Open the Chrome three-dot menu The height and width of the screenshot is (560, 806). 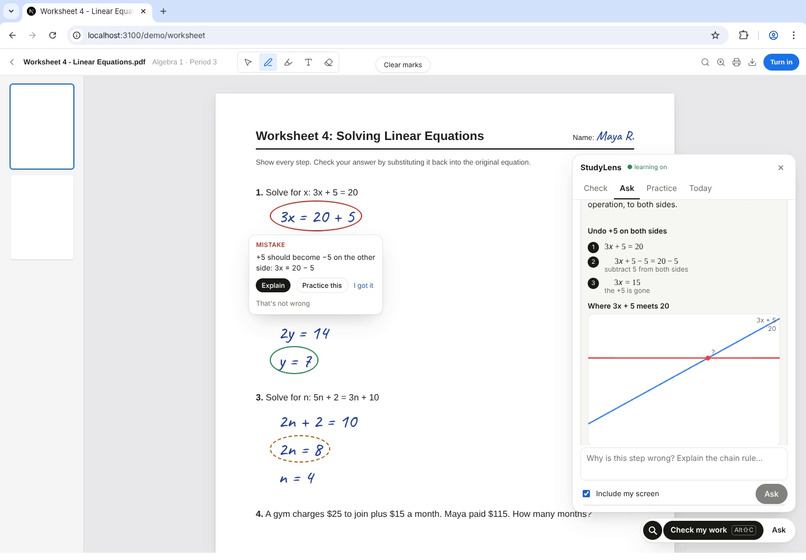pyautogui.click(x=794, y=35)
